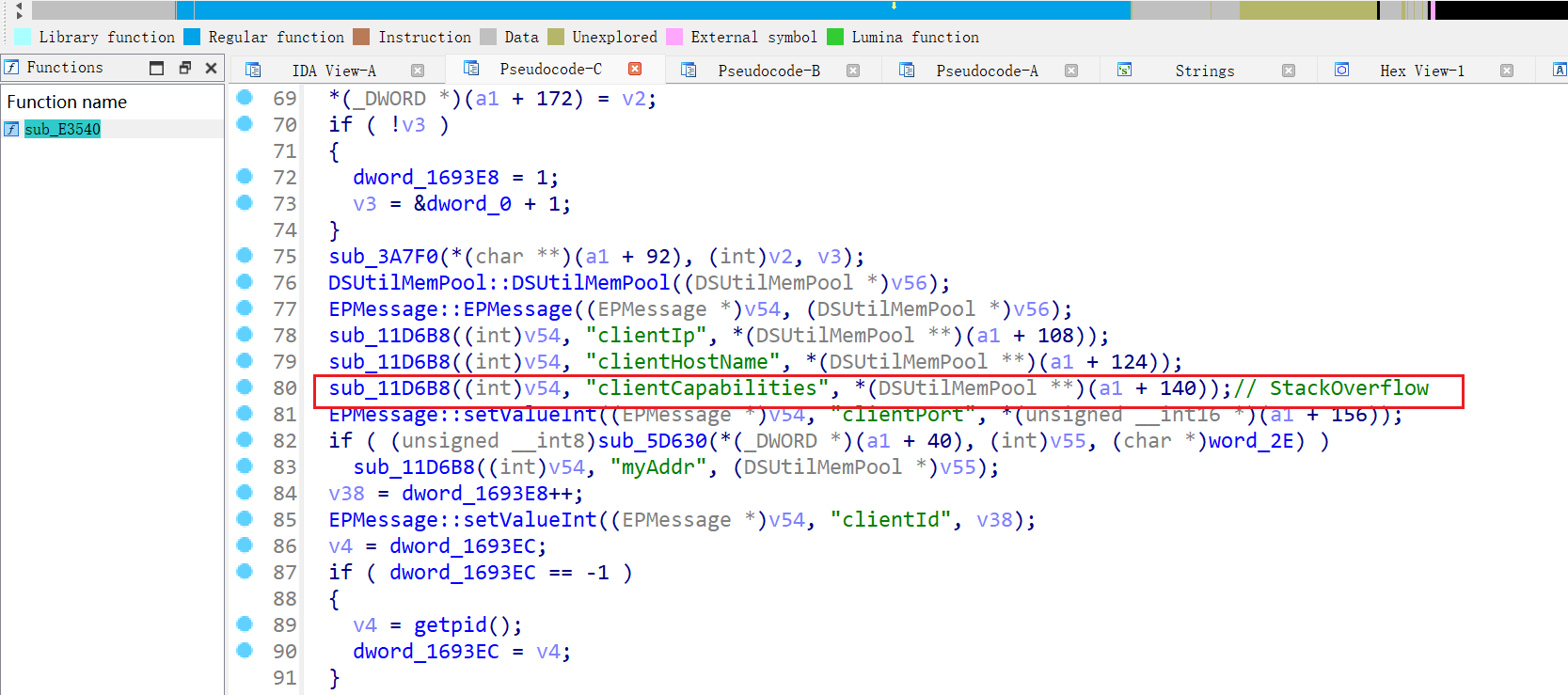Screen dimensions: 1568x695
Task: Toggle breakpoint dot on line 69
Action: pyautogui.click(x=245, y=97)
